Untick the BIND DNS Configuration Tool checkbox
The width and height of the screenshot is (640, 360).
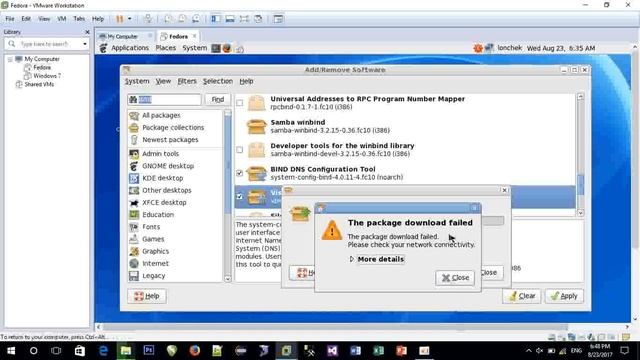click(x=240, y=173)
